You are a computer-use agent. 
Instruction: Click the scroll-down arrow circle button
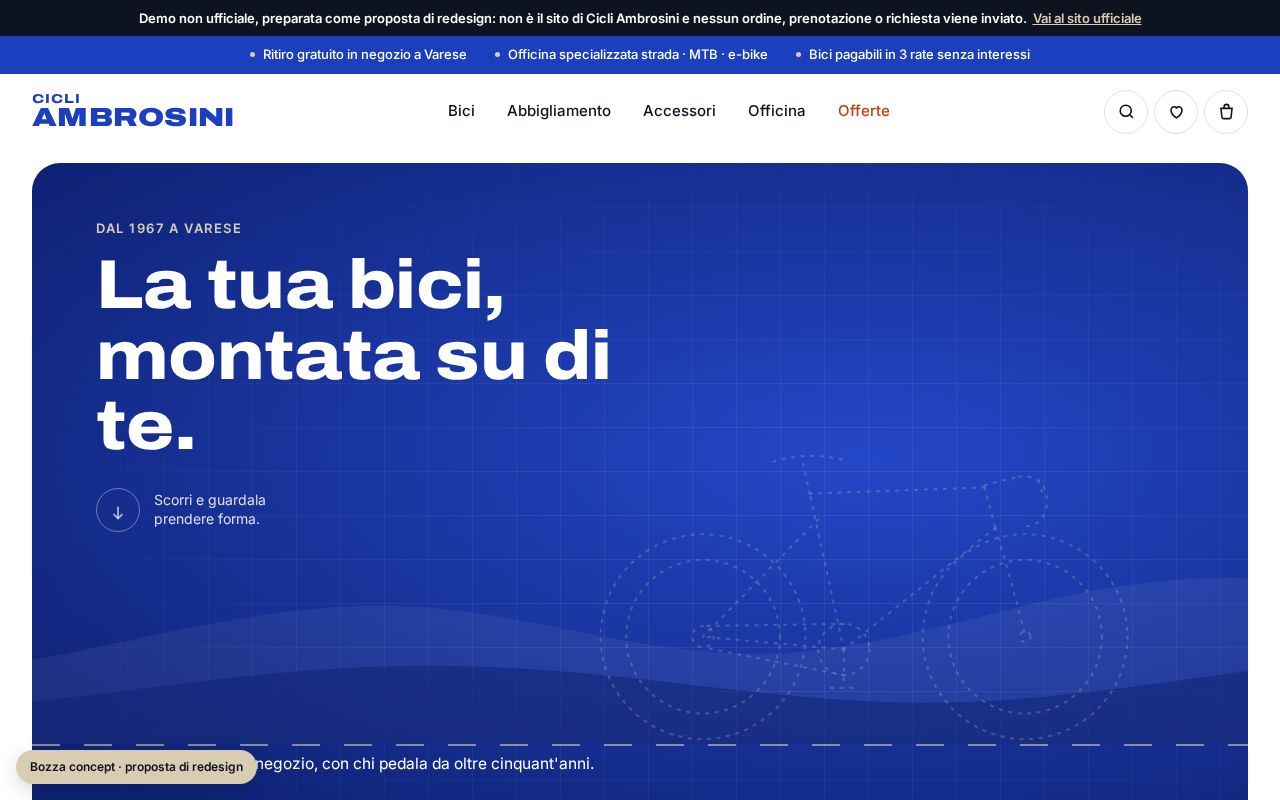click(x=118, y=510)
